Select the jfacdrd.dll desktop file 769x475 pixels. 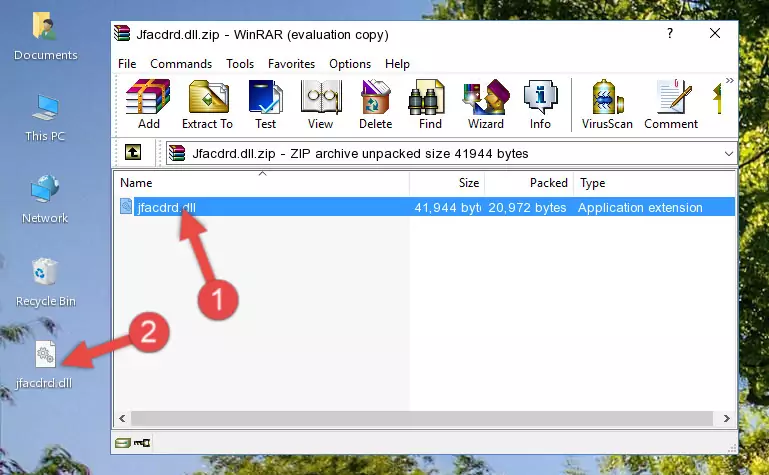point(44,365)
